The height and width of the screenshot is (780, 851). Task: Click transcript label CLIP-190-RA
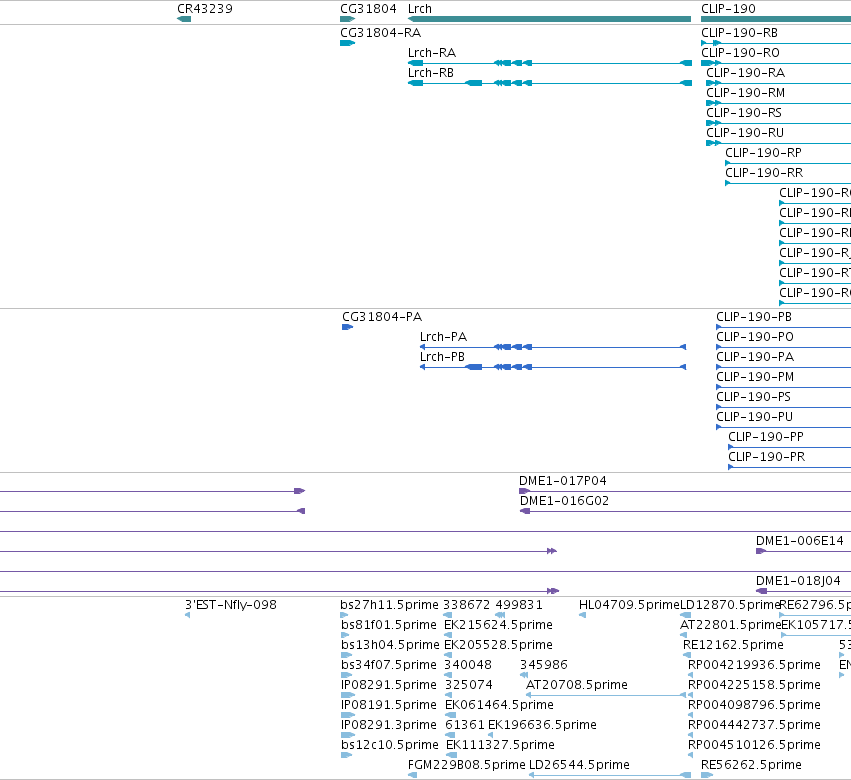pyautogui.click(x=746, y=73)
